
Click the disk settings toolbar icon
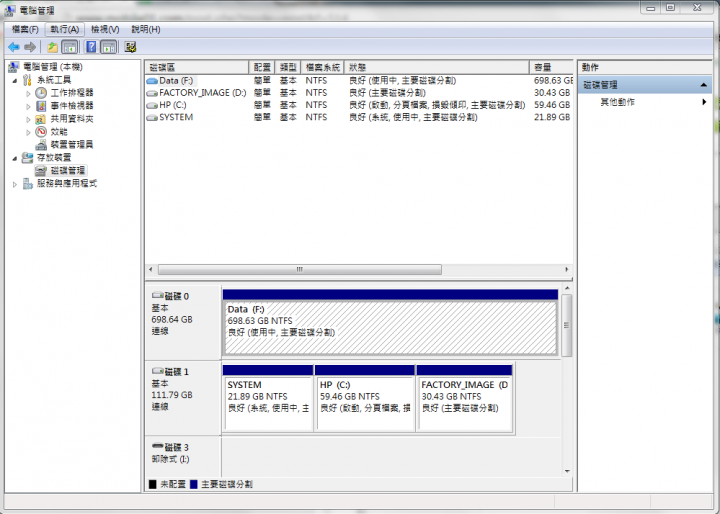coord(130,47)
